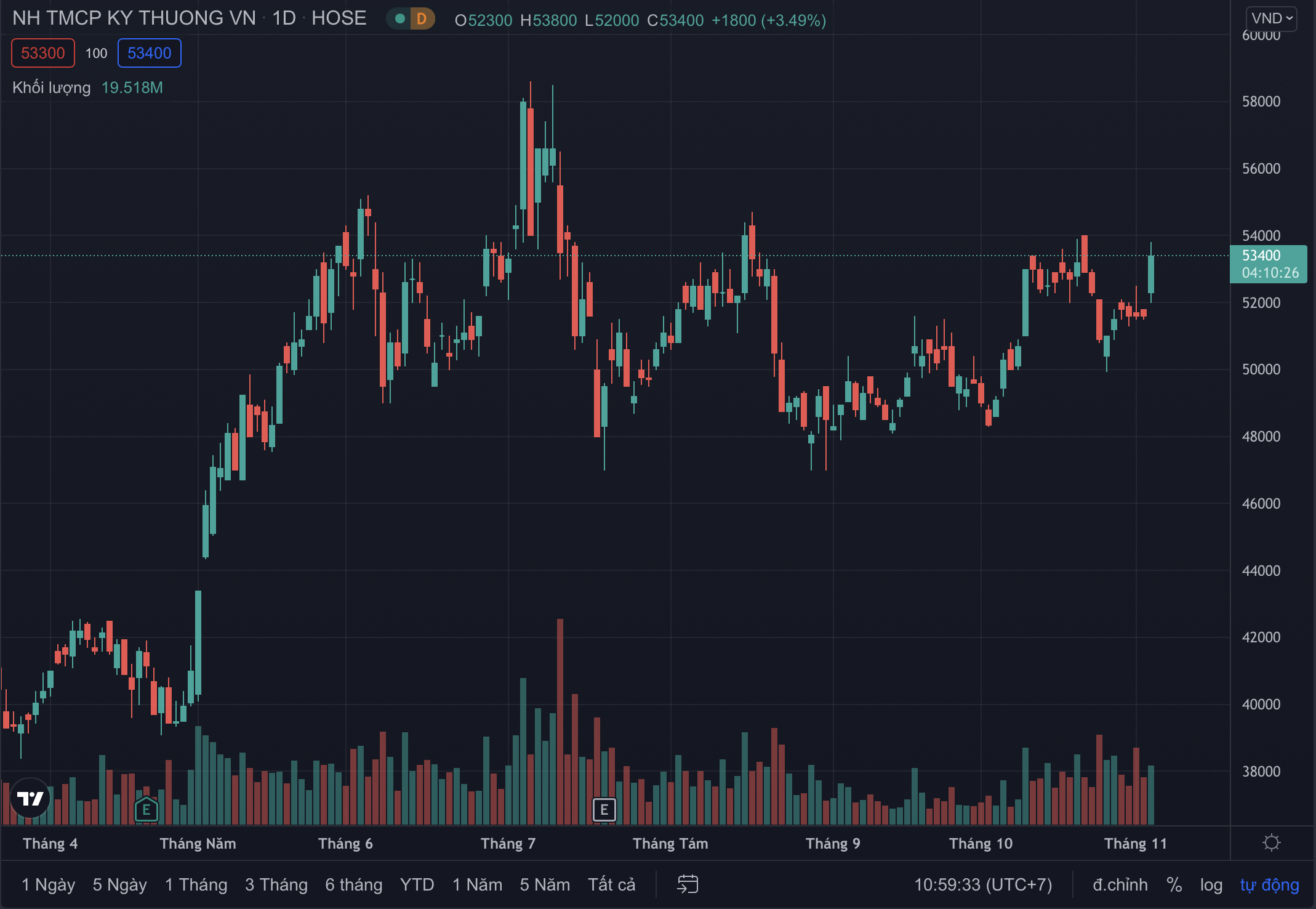Click the NH TMCP KY THUONG VN symbol title

134,18
